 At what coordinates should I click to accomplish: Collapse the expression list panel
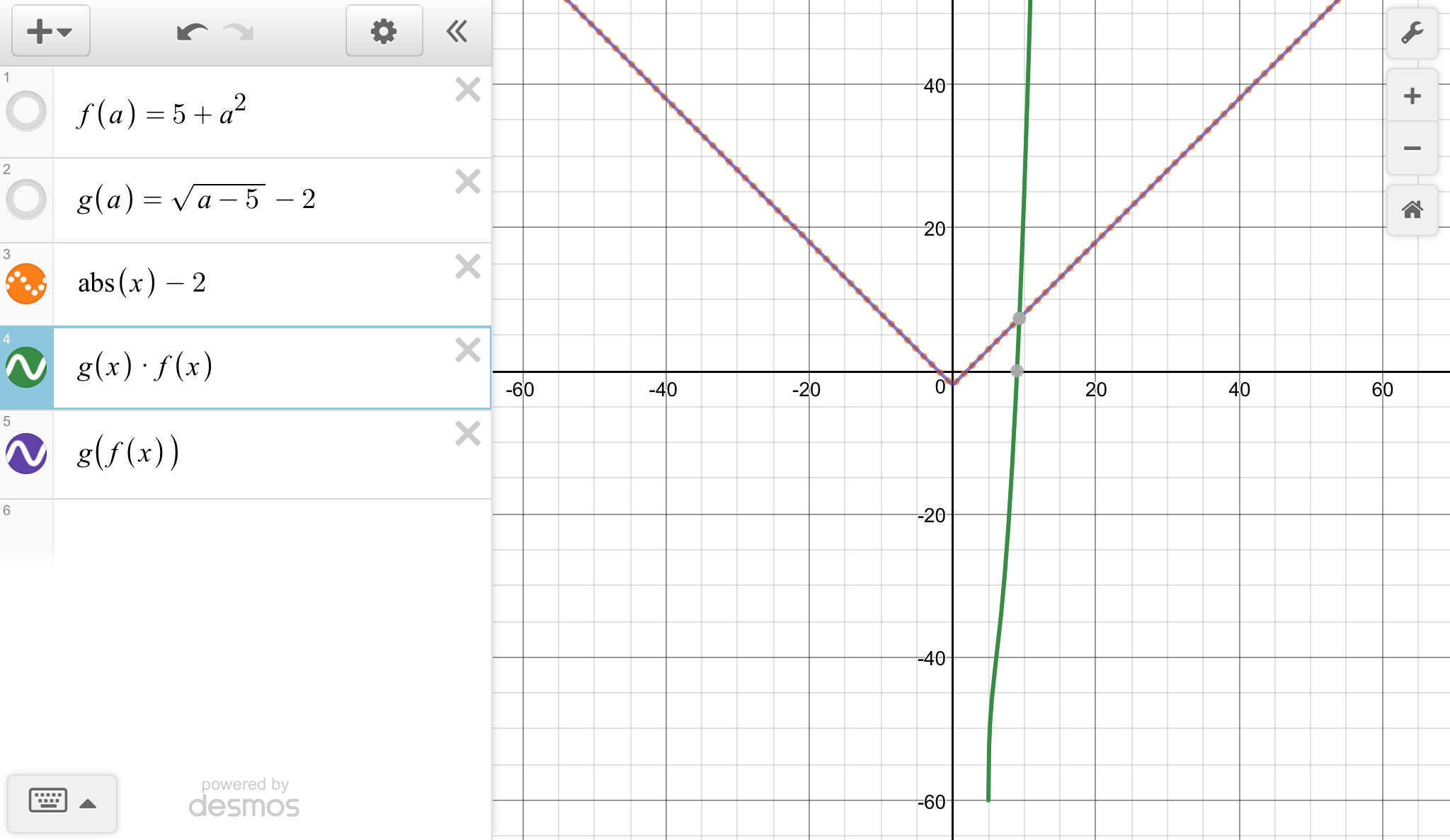[x=457, y=32]
